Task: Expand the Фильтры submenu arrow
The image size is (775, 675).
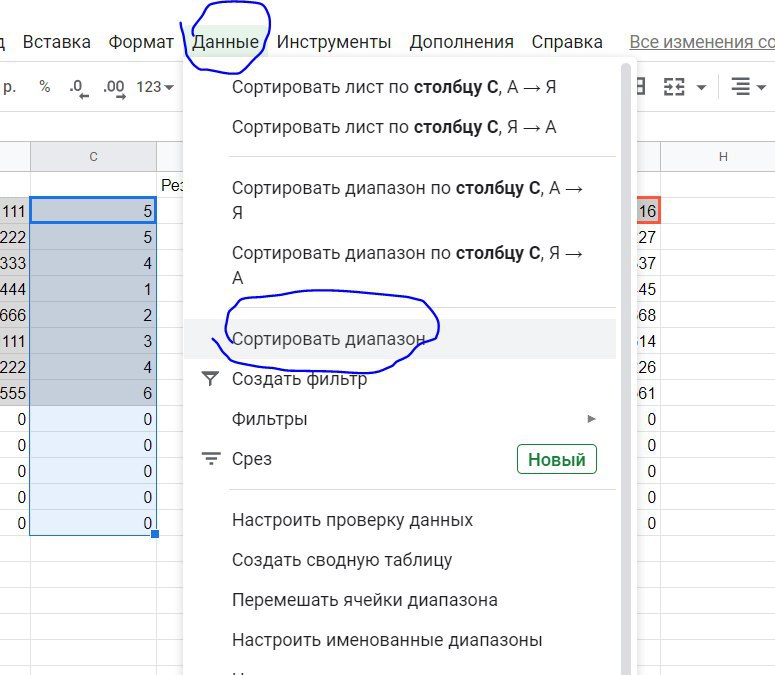Action: point(592,419)
